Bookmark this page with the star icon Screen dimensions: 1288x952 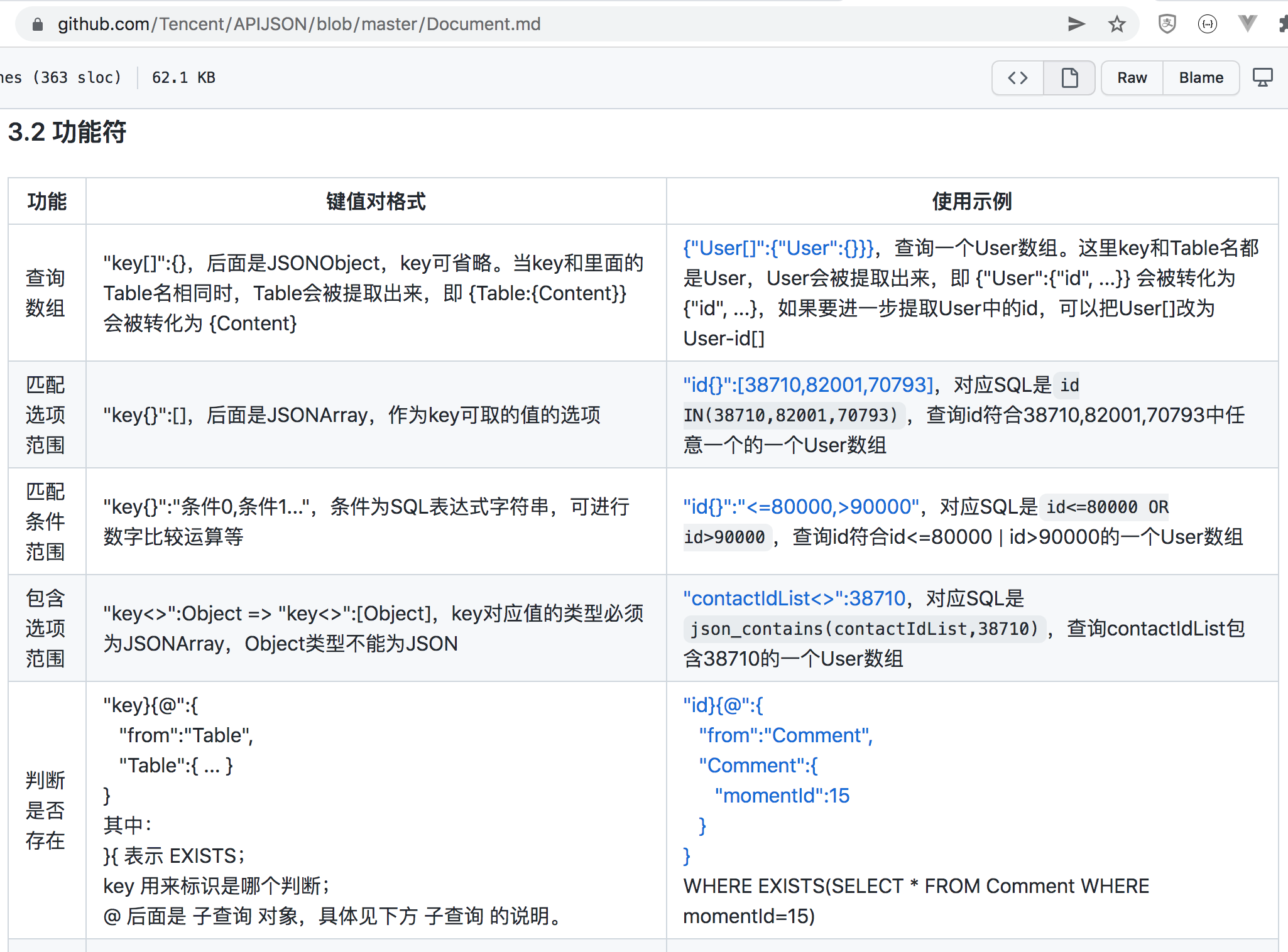click(x=1116, y=24)
